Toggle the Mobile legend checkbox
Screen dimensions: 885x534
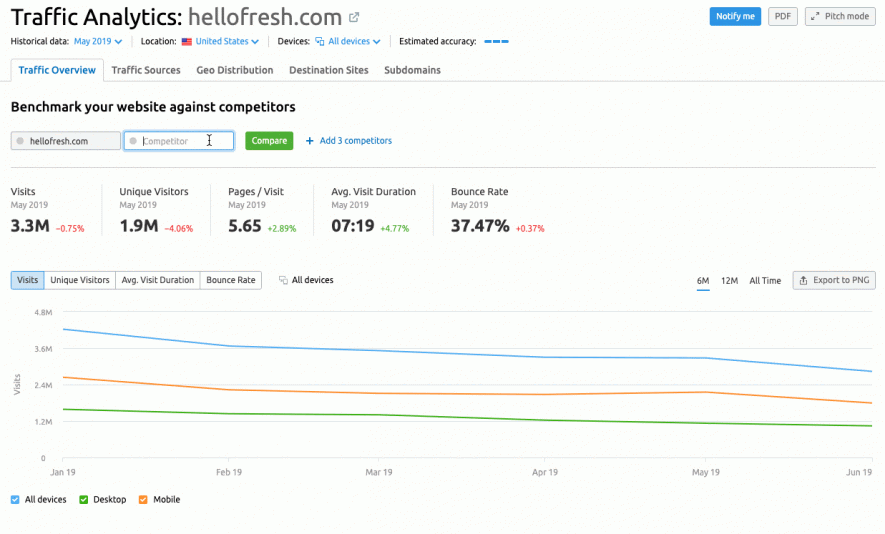pyautogui.click(x=143, y=499)
